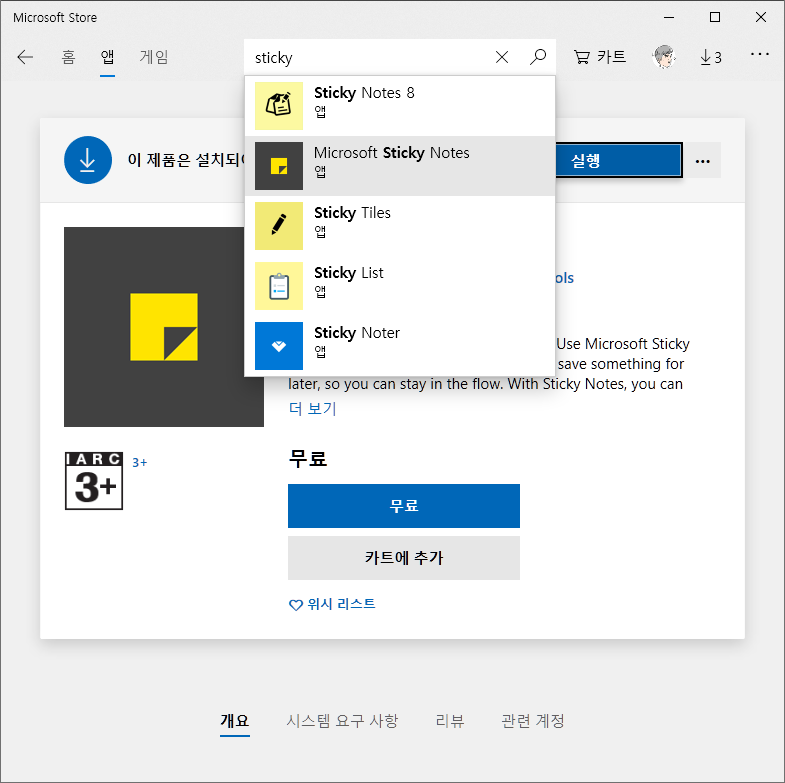Pick the Sticky Tiles suggestion

(400, 226)
